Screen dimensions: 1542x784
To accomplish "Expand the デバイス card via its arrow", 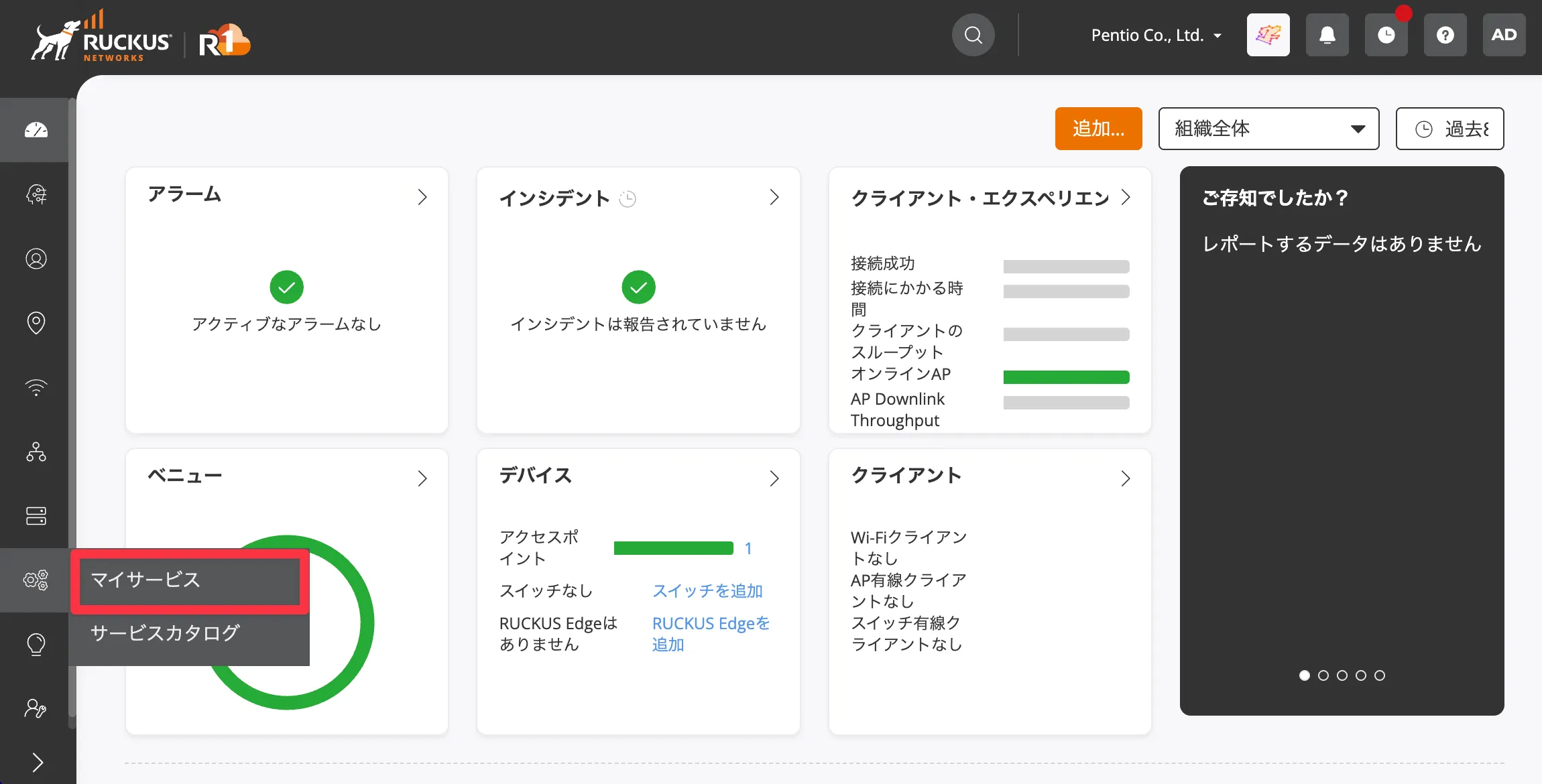I will 774,478.
